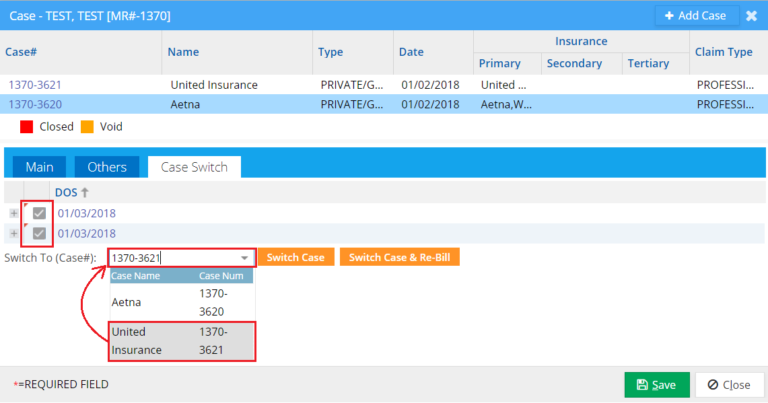Viewport: 768px width, 403px height.
Task: Select the Case Switch tab
Action: pos(194,167)
